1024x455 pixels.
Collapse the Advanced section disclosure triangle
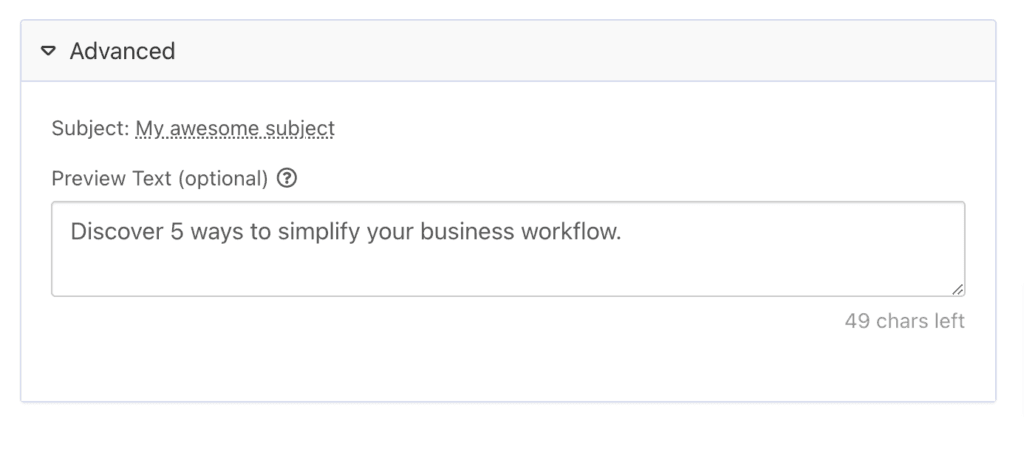coord(49,51)
